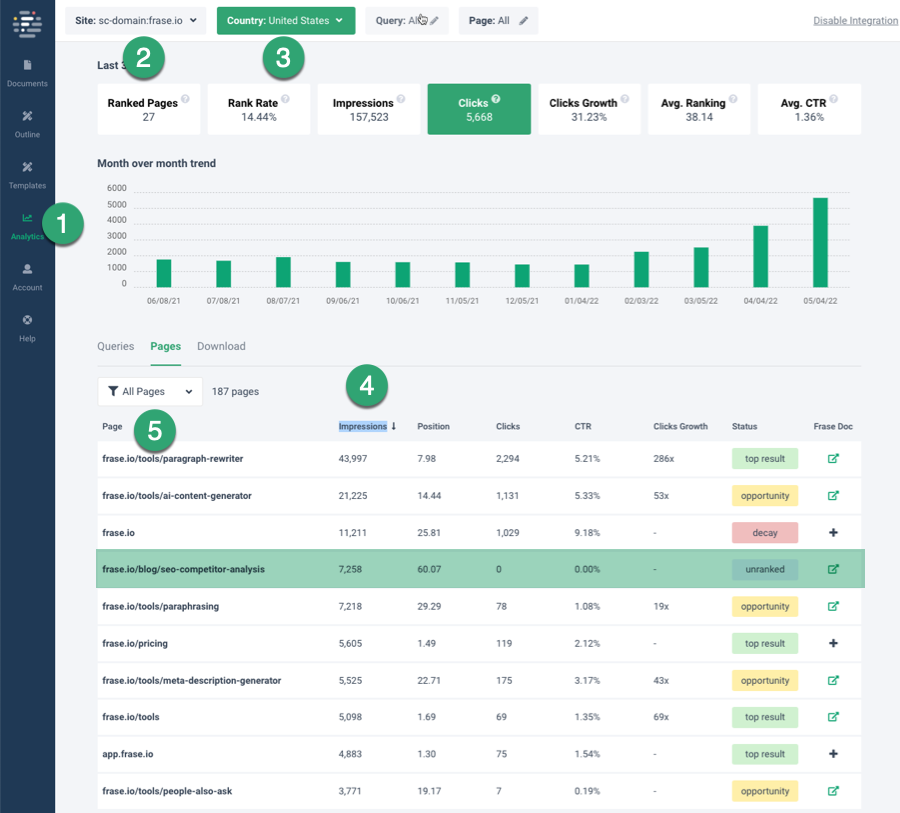Open Frase doc for frase.io/tools row
Screen dimensions: 900x813
point(833,717)
